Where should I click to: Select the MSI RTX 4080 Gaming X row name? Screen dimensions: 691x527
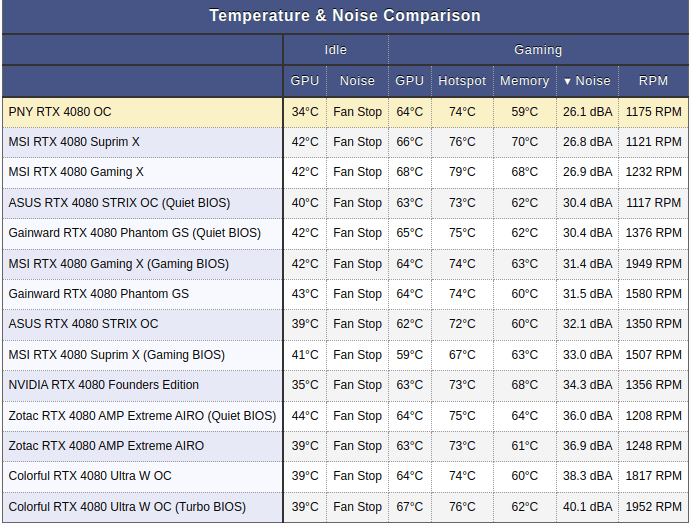click(x=76, y=172)
